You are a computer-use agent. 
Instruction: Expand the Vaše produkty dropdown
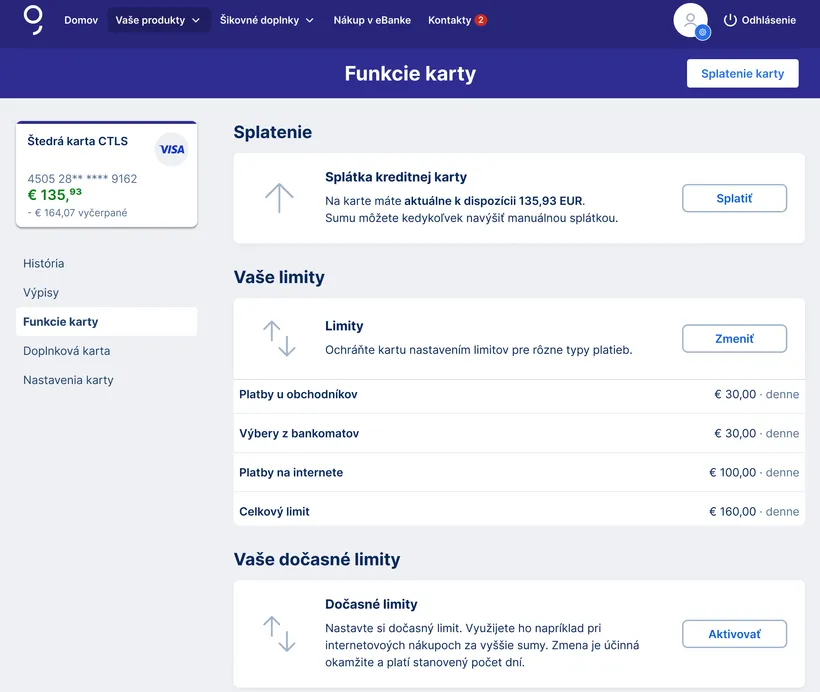tap(158, 20)
